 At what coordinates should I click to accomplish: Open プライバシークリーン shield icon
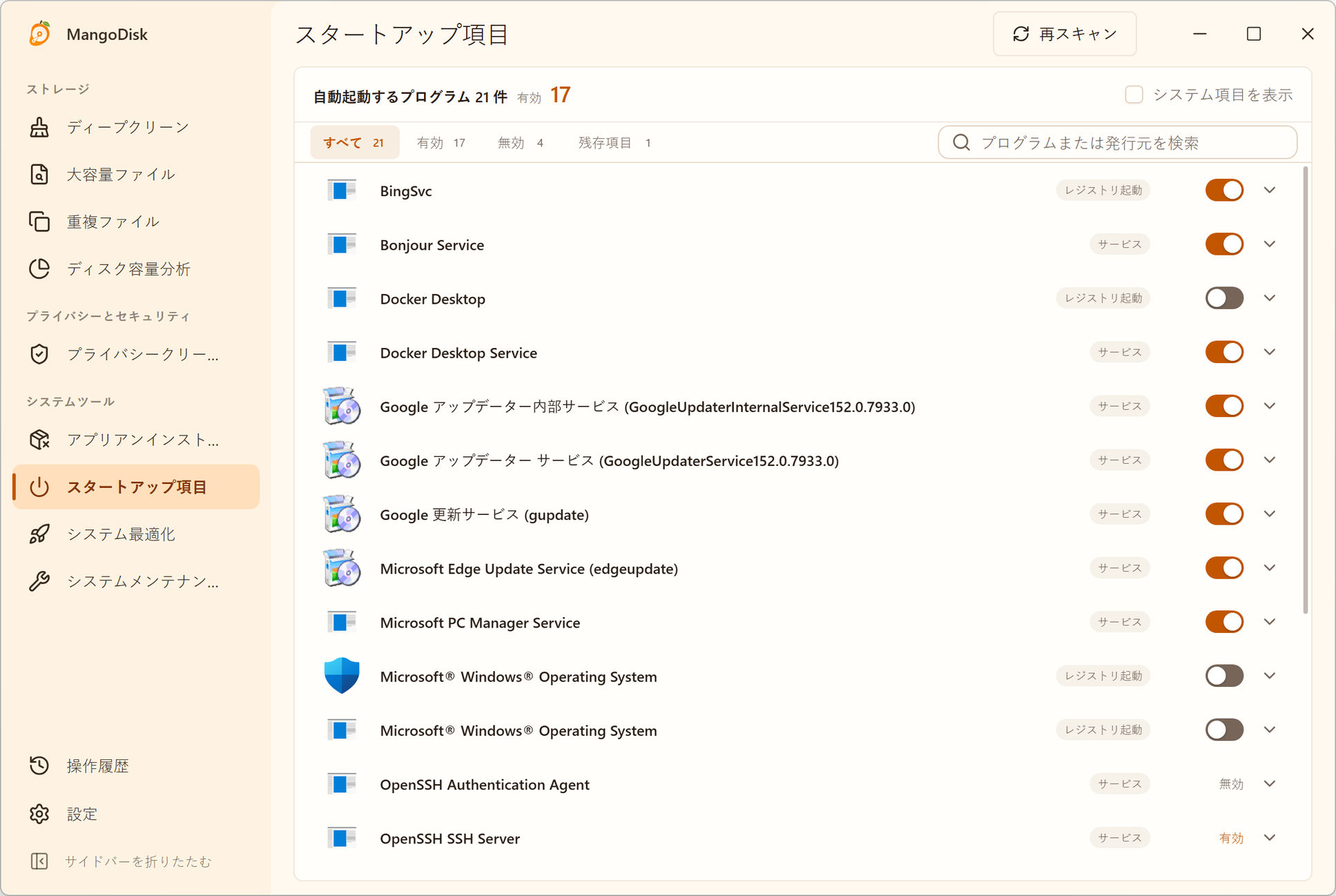click(39, 354)
